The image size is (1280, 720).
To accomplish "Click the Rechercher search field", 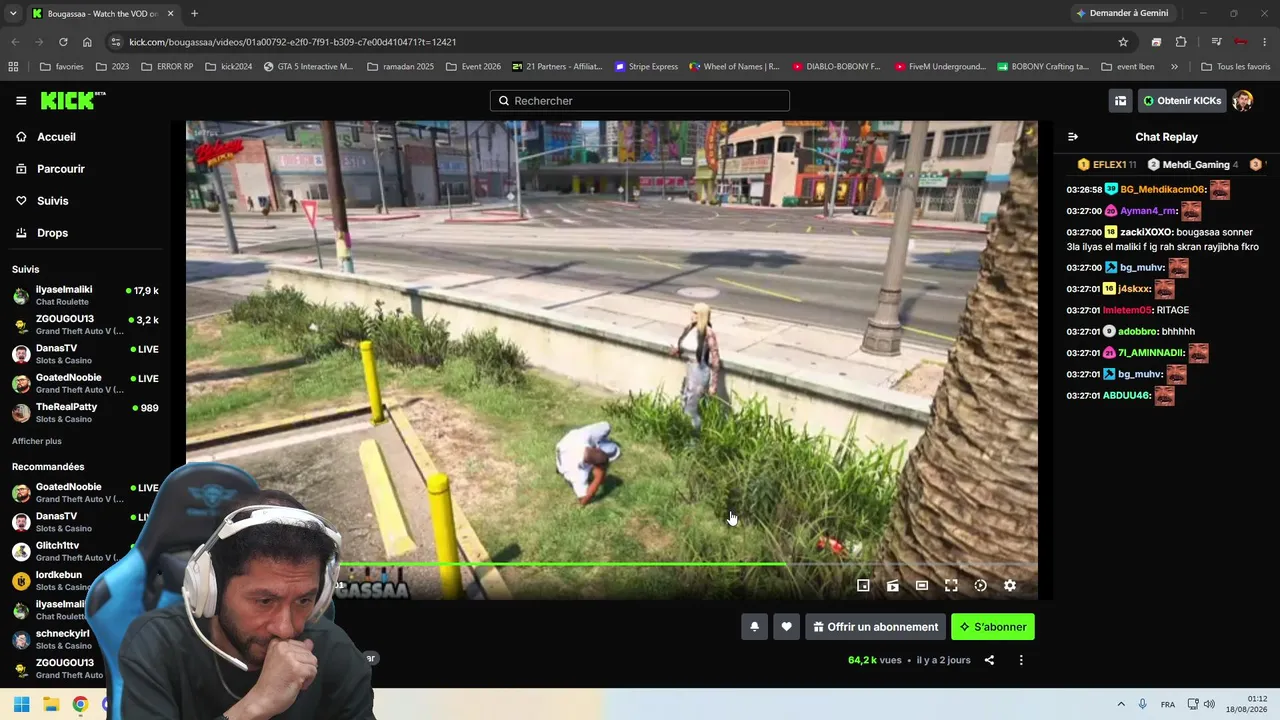I will [640, 101].
